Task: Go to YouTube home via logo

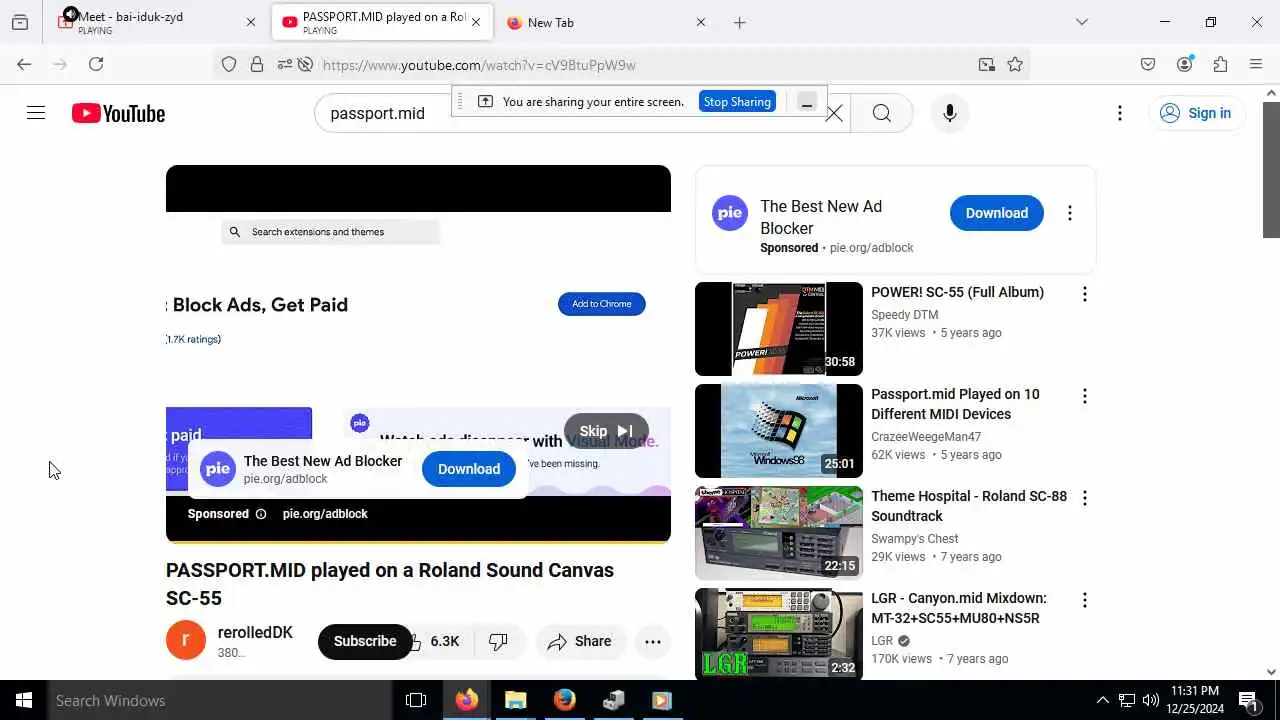Action: point(118,113)
